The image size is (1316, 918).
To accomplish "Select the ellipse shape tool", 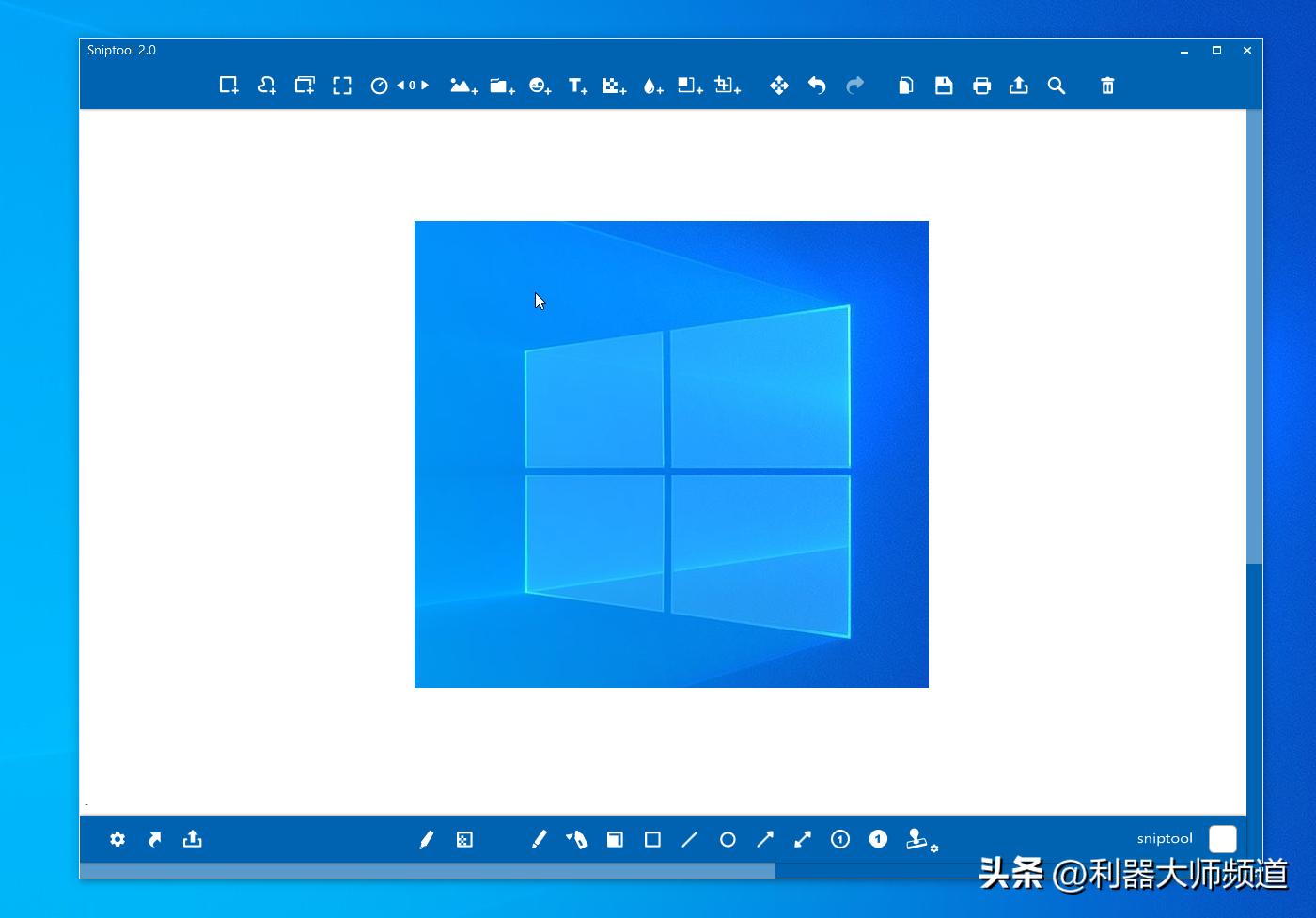I will [x=728, y=839].
